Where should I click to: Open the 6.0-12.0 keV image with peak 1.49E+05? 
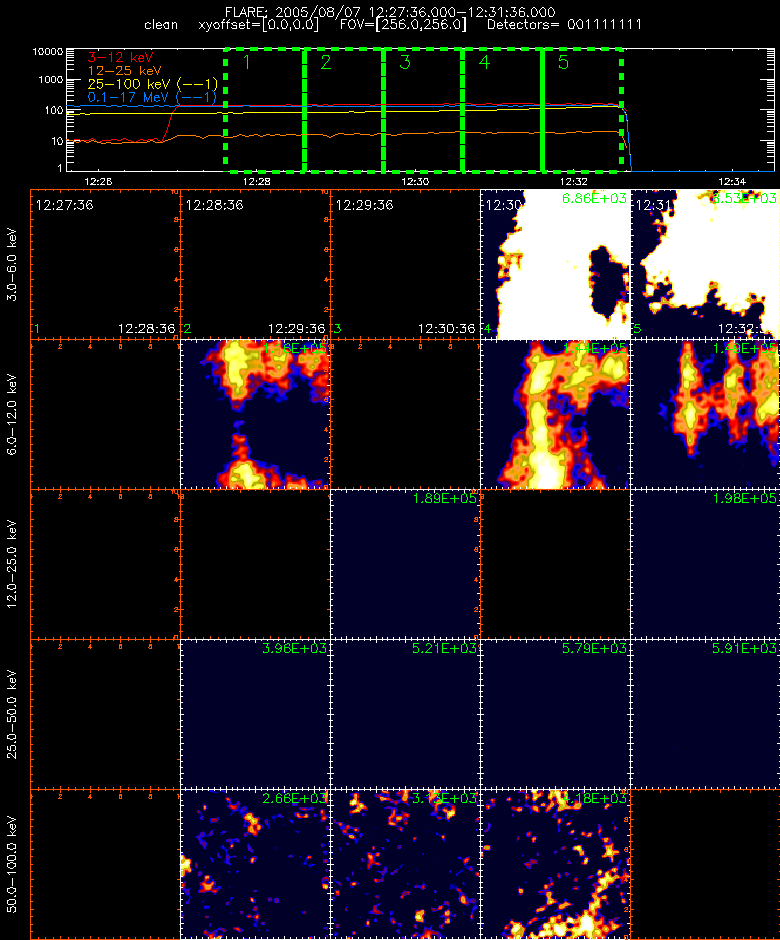(705, 414)
